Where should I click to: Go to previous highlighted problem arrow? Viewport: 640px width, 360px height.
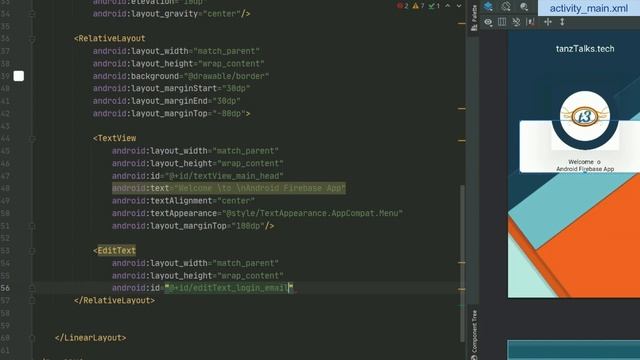(448, 6)
